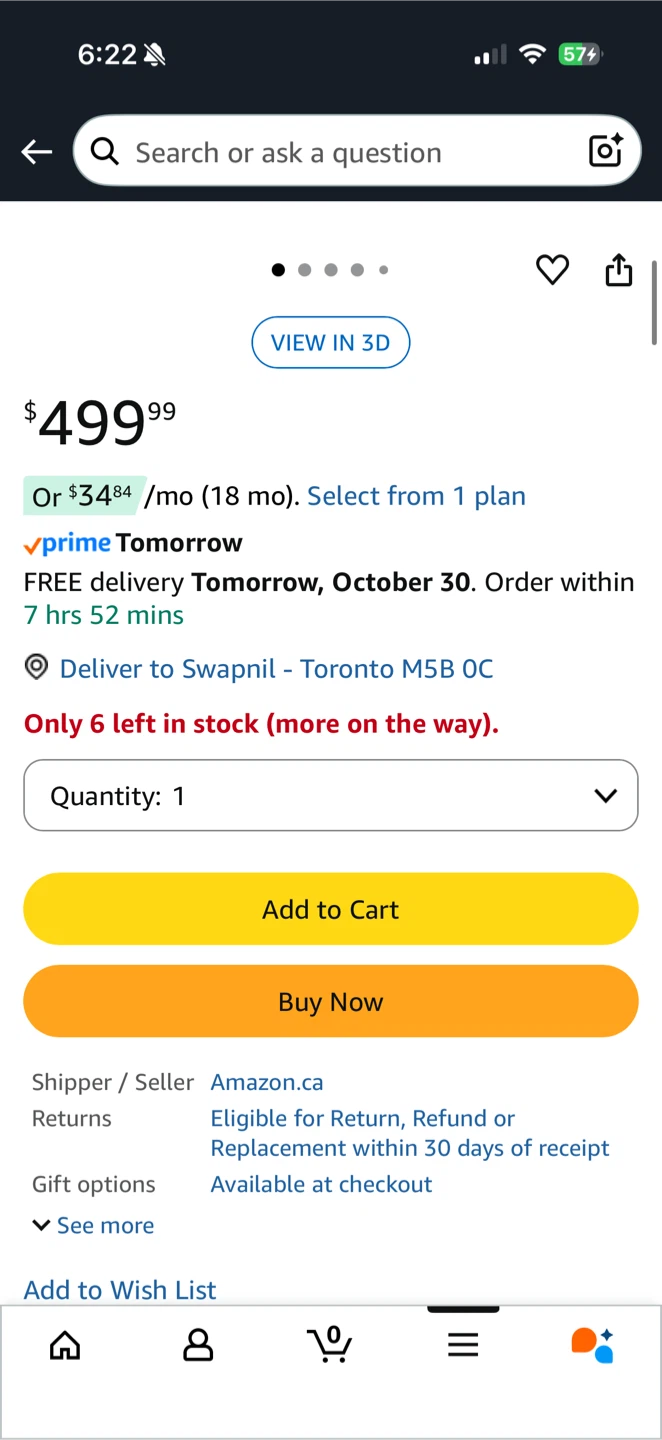Tap the heart wishlist icon
Viewport: 662px width, 1440px height.
coord(552,269)
